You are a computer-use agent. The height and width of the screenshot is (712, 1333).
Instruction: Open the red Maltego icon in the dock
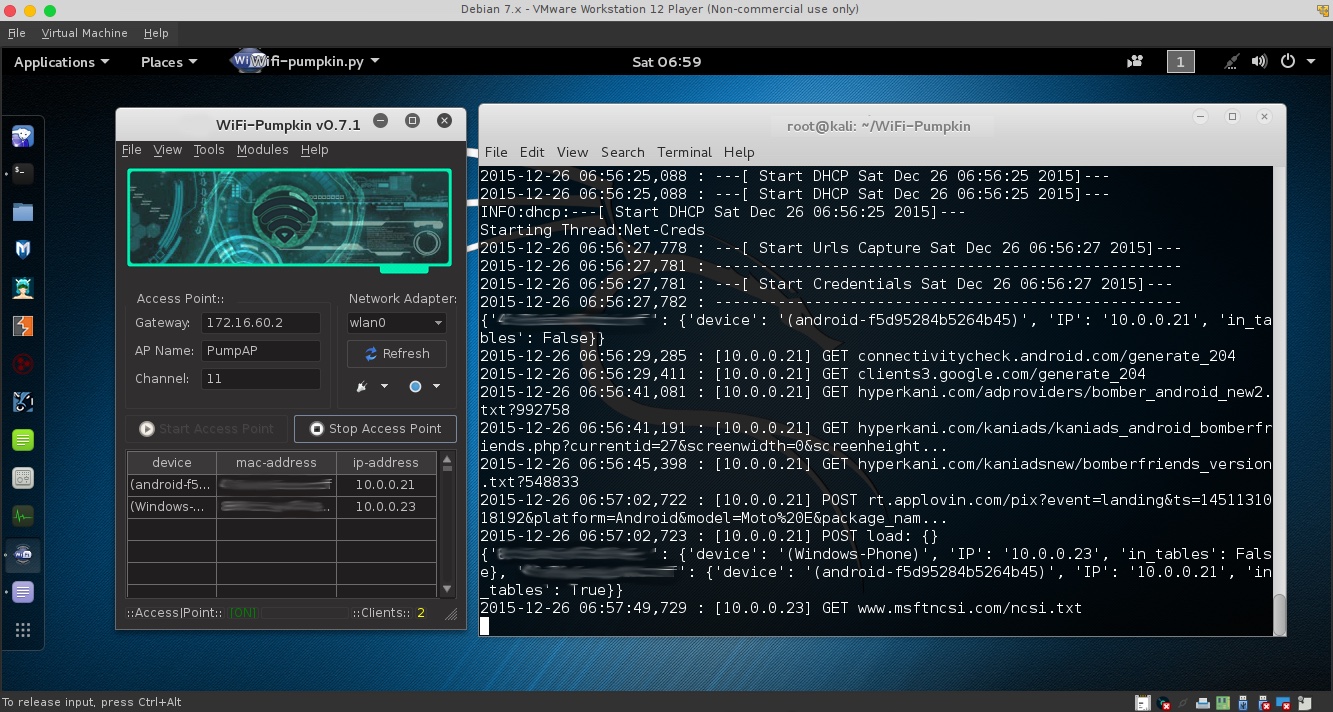click(x=23, y=364)
